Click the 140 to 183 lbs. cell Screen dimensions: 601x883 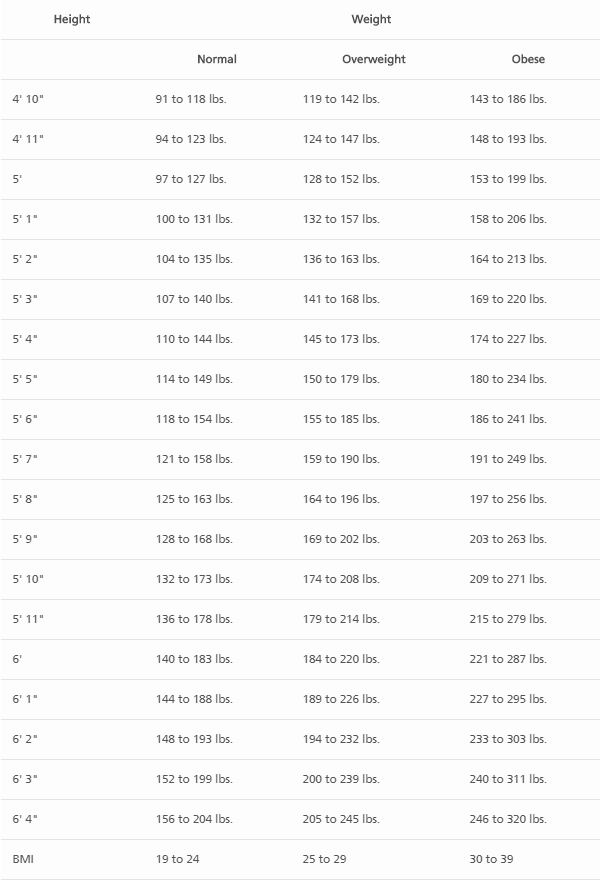click(x=194, y=659)
